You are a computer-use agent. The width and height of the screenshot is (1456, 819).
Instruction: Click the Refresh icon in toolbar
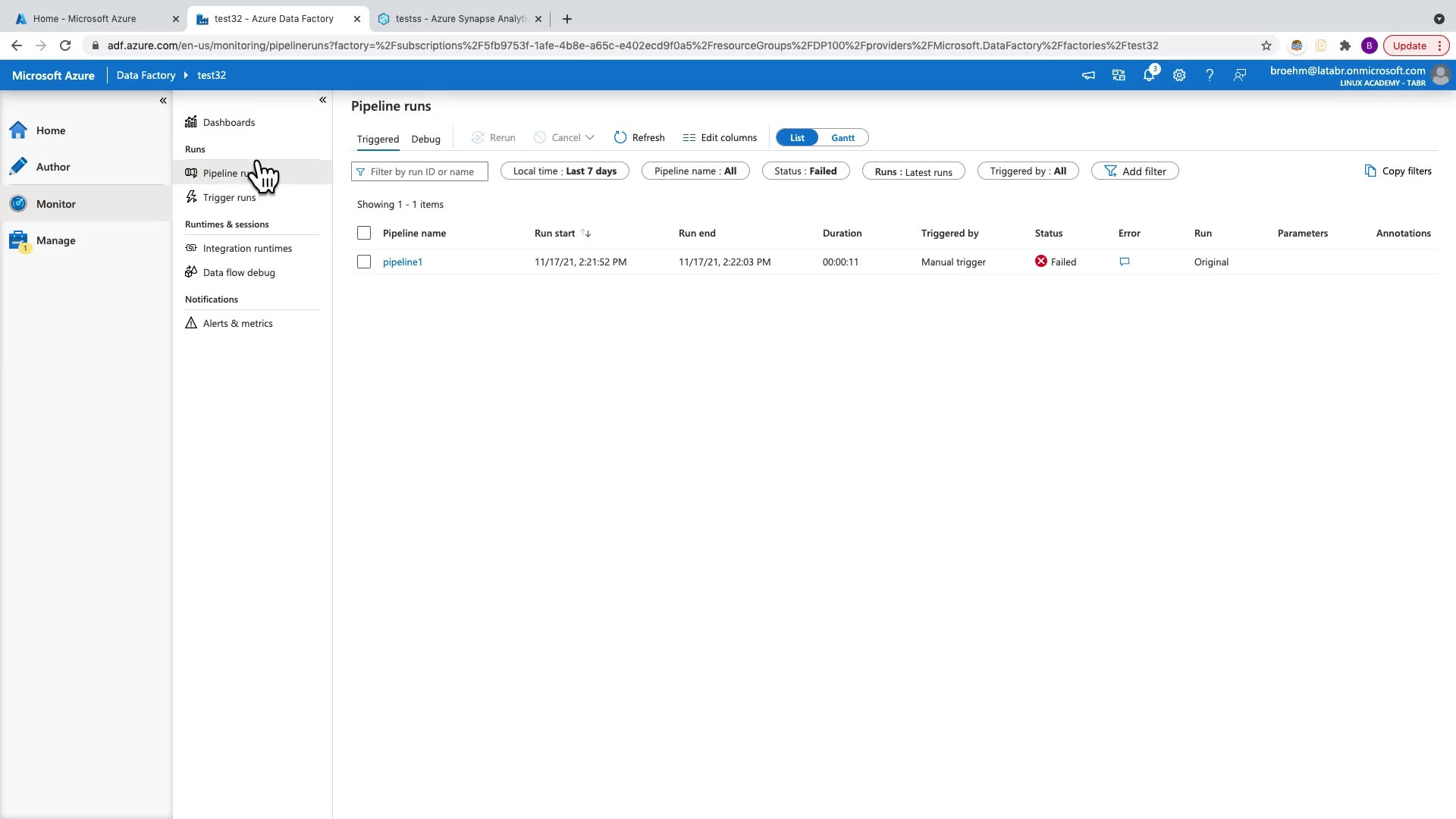coord(620,137)
